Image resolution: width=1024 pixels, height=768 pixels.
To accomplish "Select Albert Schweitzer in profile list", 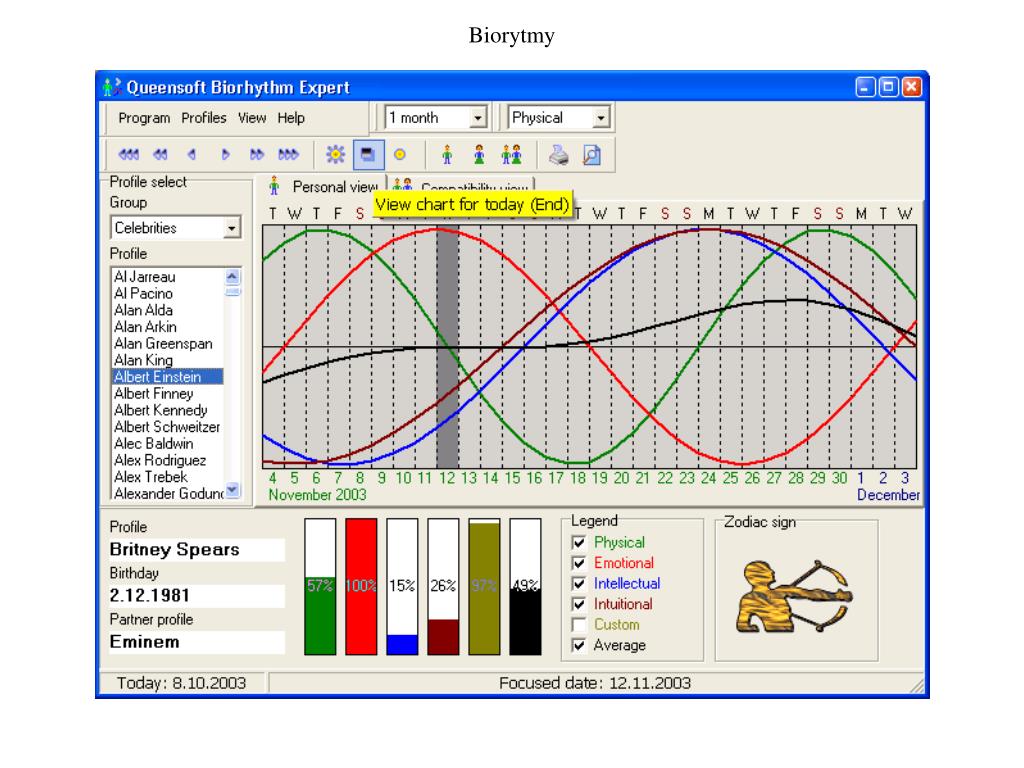I will (167, 426).
